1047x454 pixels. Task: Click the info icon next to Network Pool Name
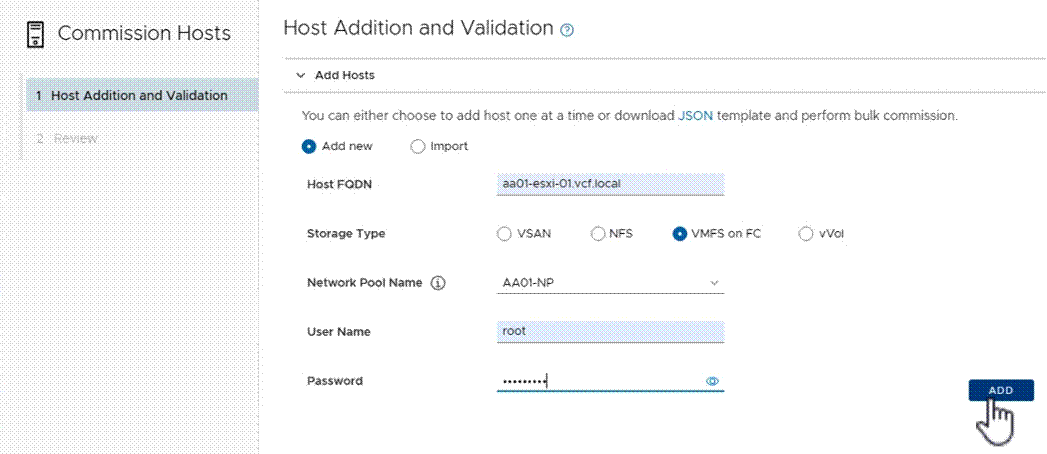coord(438,283)
